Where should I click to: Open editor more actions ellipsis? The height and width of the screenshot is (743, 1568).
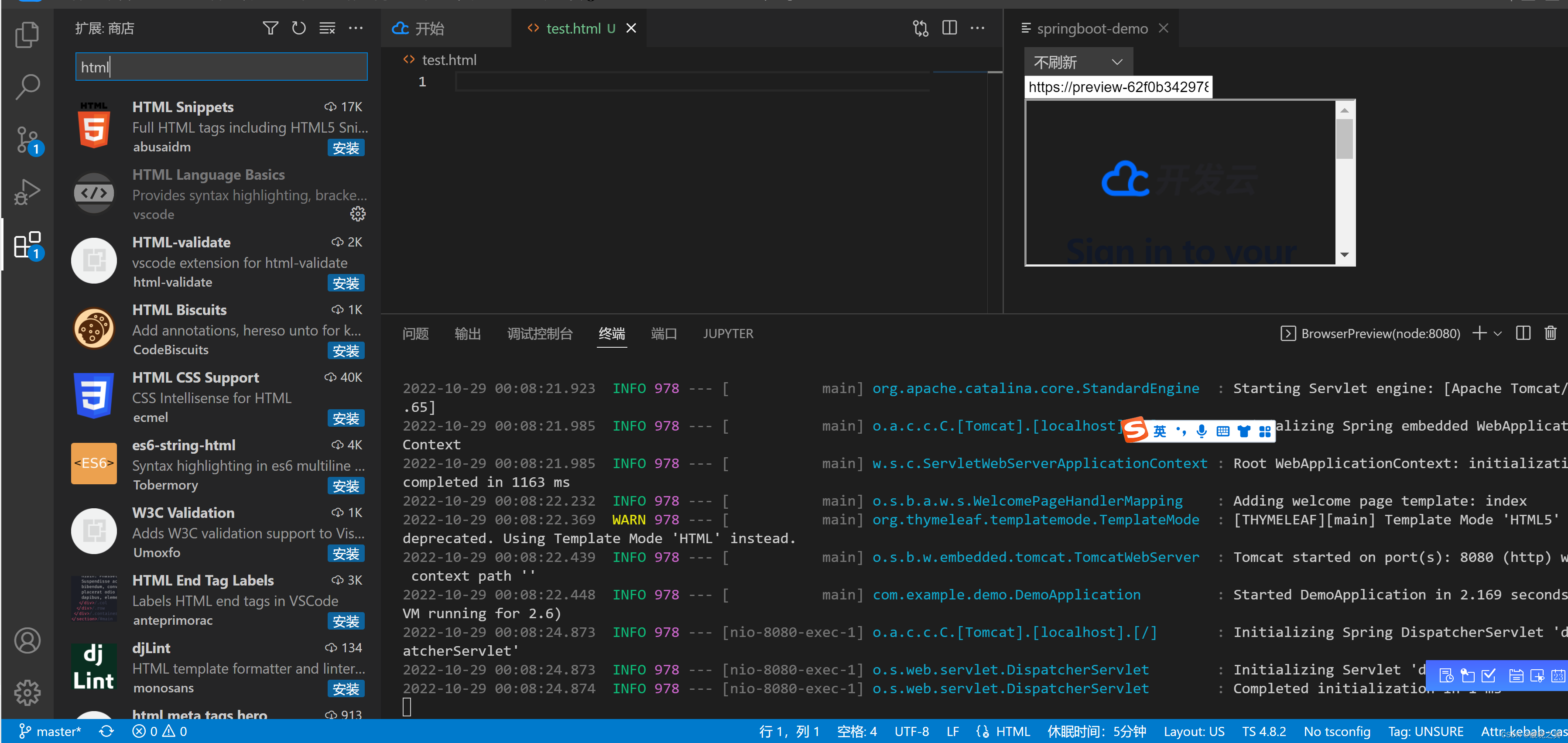(978, 28)
